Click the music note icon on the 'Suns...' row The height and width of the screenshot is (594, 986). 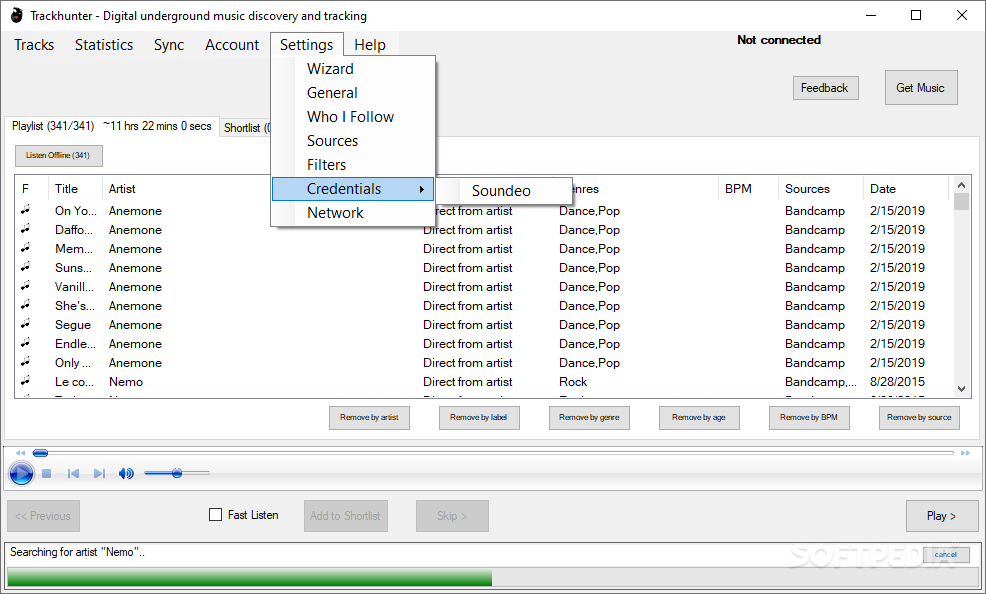[x=26, y=267]
